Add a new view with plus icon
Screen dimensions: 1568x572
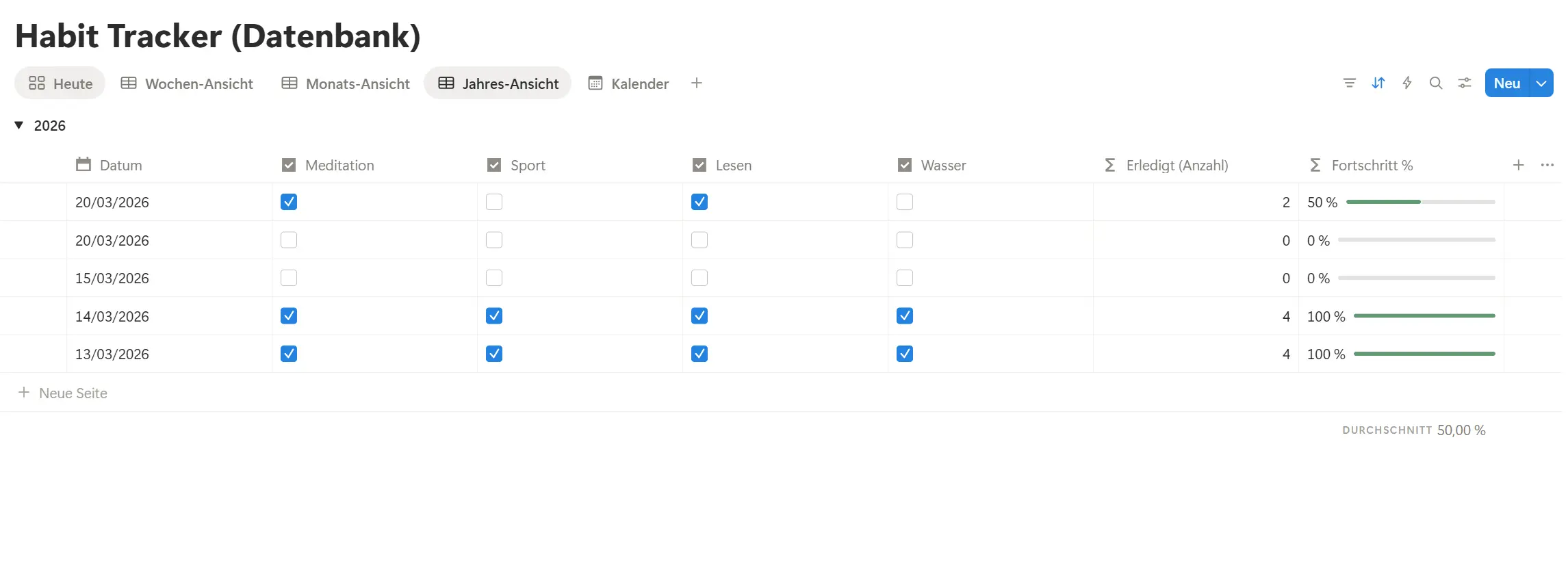[x=696, y=83]
